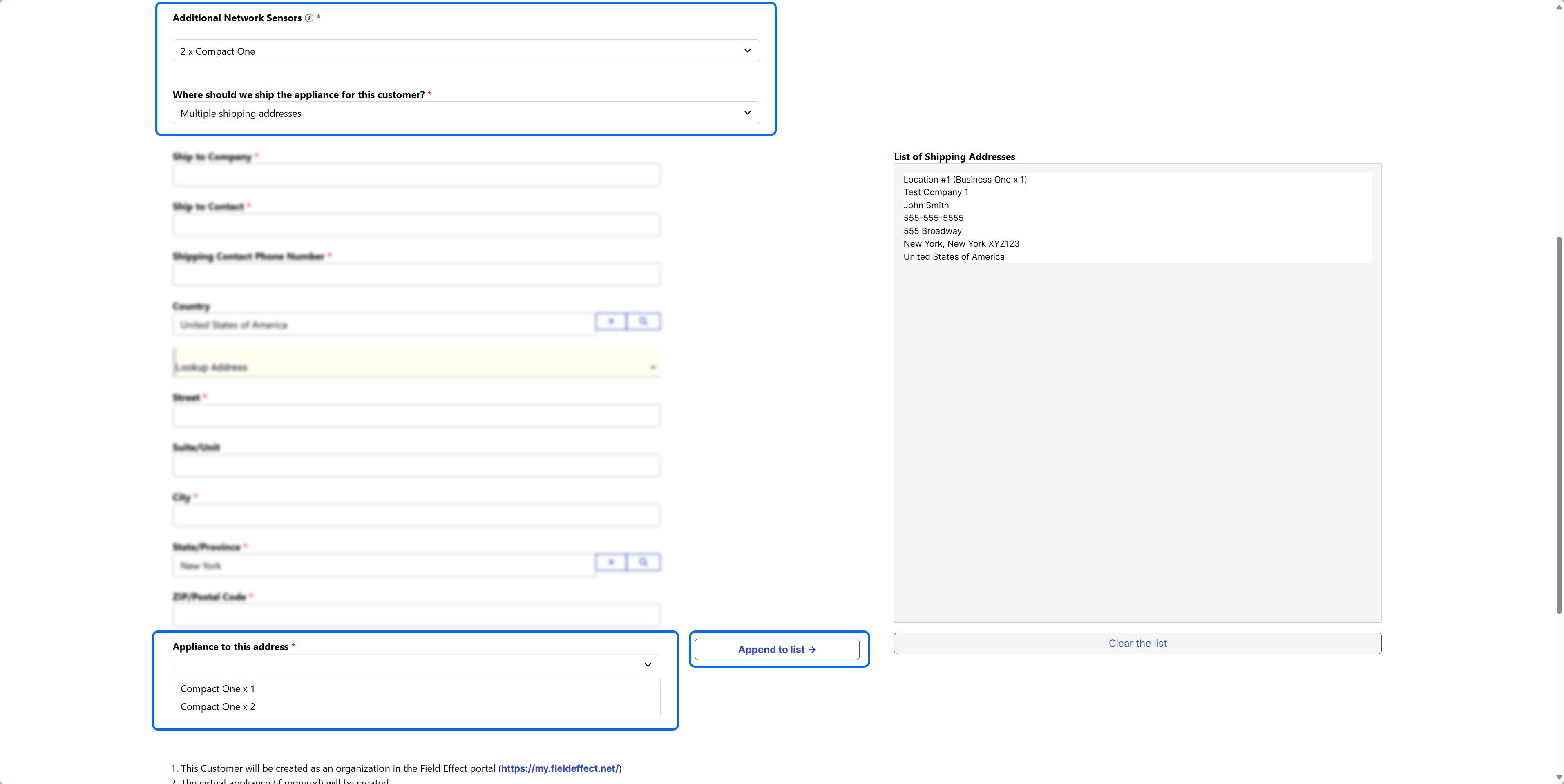Expand the shipping destination dropdown
The width and height of the screenshot is (1564, 784).
466,113
